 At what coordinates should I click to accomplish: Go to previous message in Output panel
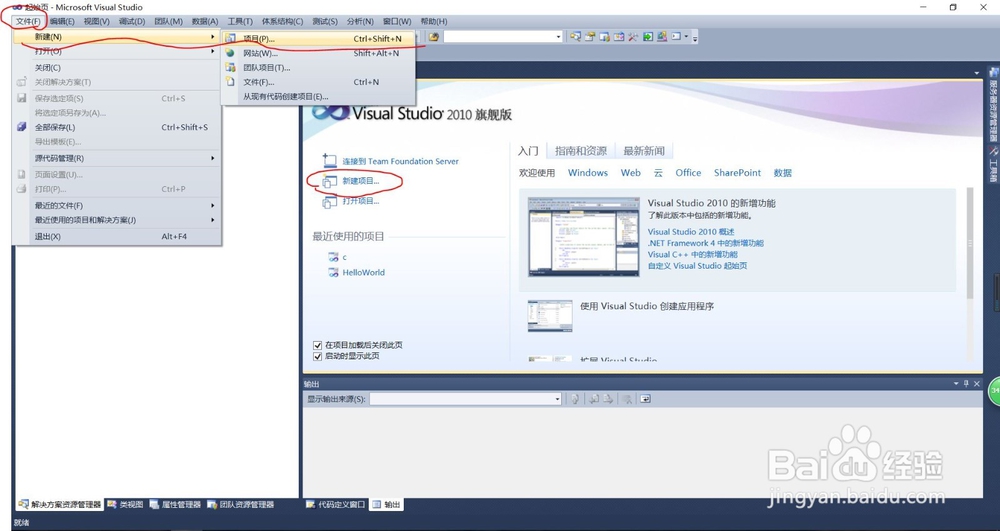[594, 399]
